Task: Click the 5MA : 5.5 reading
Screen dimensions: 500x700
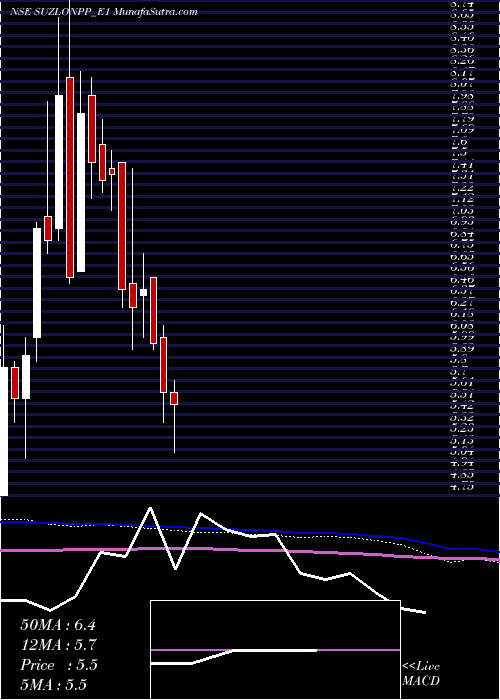Action: 53,685
